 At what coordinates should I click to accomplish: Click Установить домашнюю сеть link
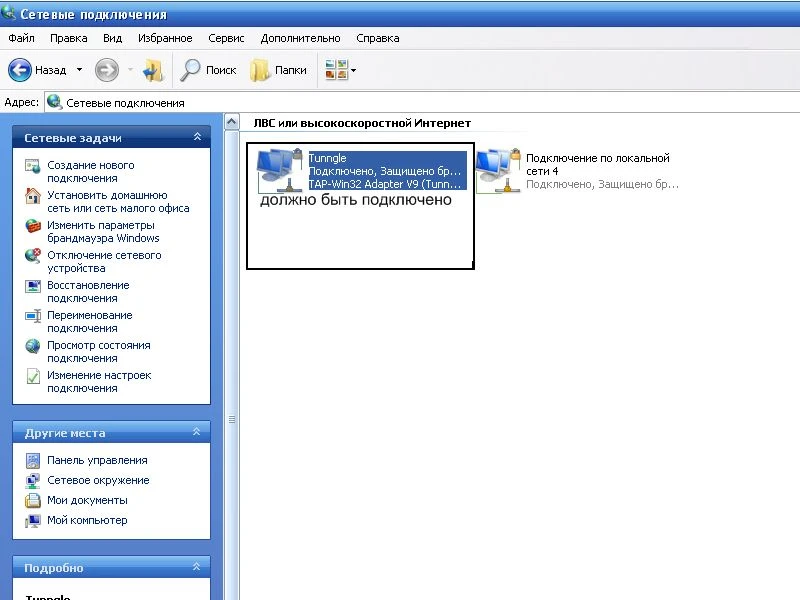[x=118, y=202]
